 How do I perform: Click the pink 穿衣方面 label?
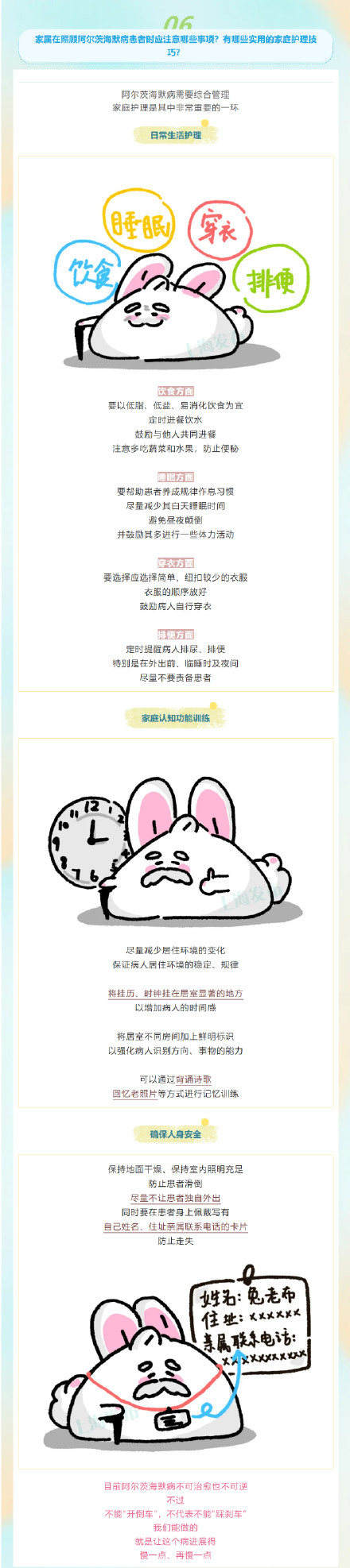point(176,562)
